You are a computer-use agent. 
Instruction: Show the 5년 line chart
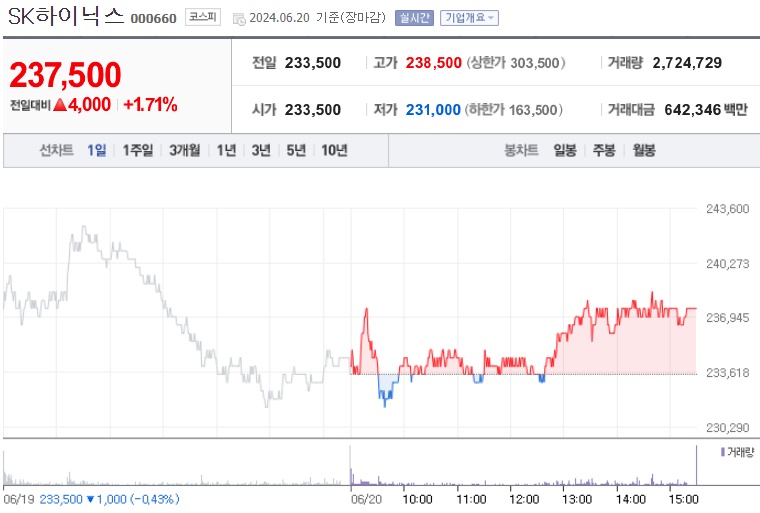(x=296, y=150)
